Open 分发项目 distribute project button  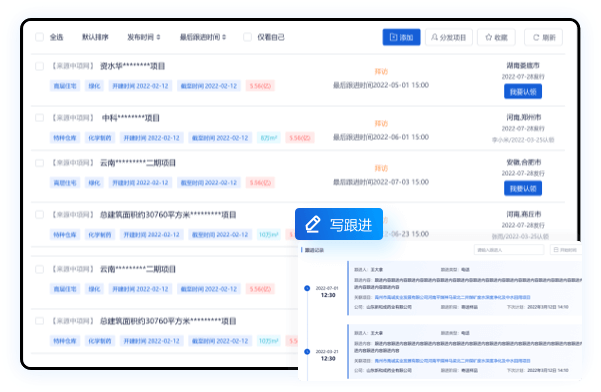[448, 37]
